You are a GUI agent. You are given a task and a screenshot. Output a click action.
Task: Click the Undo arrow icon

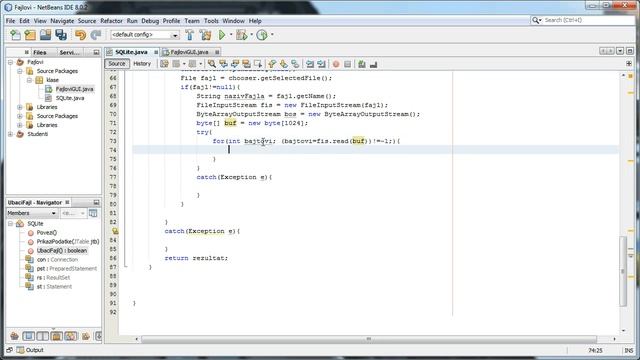pos(80,35)
